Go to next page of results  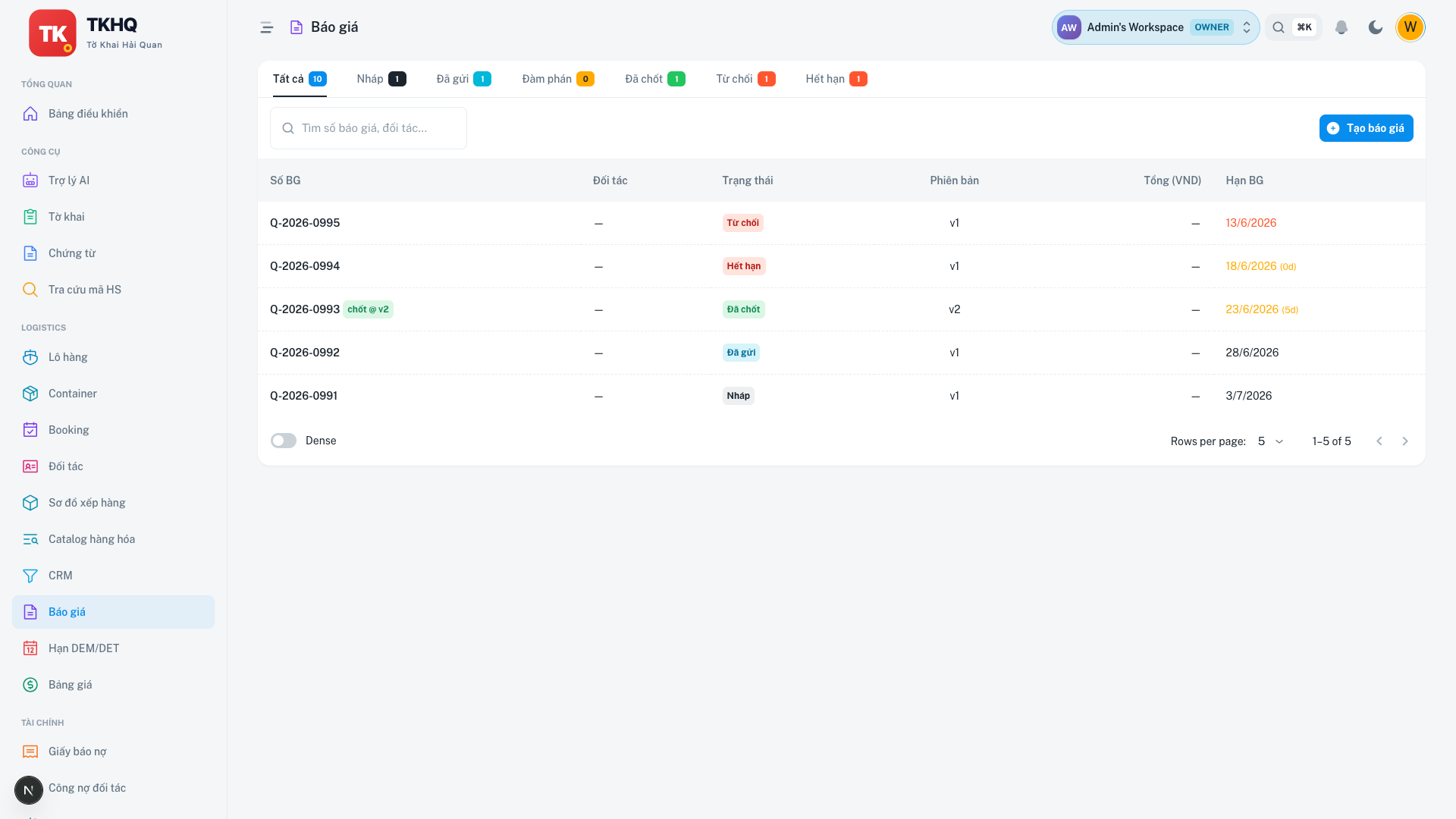(x=1404, y=441)
